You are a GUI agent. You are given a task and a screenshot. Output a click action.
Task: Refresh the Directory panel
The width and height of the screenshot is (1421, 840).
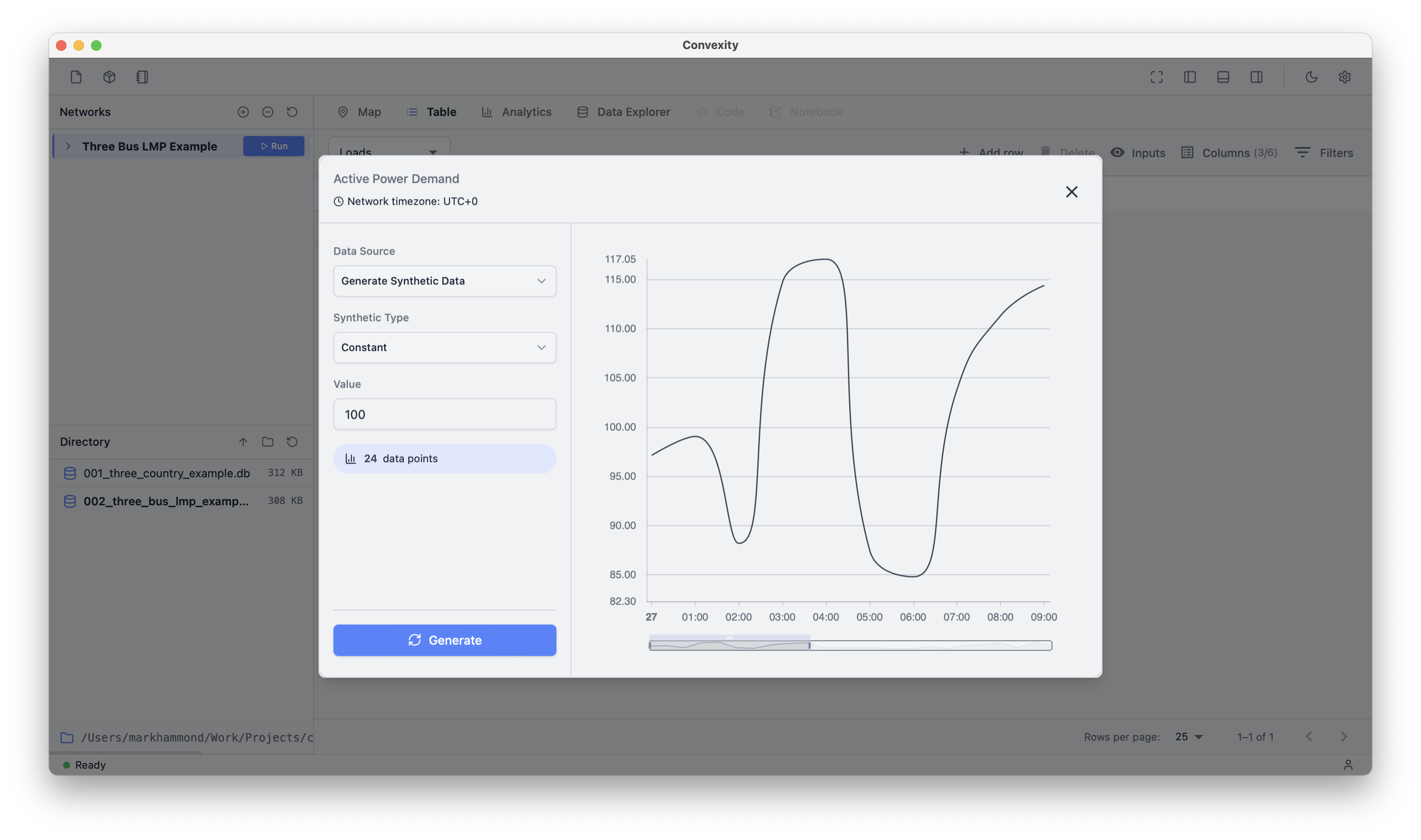pos(292,441)
